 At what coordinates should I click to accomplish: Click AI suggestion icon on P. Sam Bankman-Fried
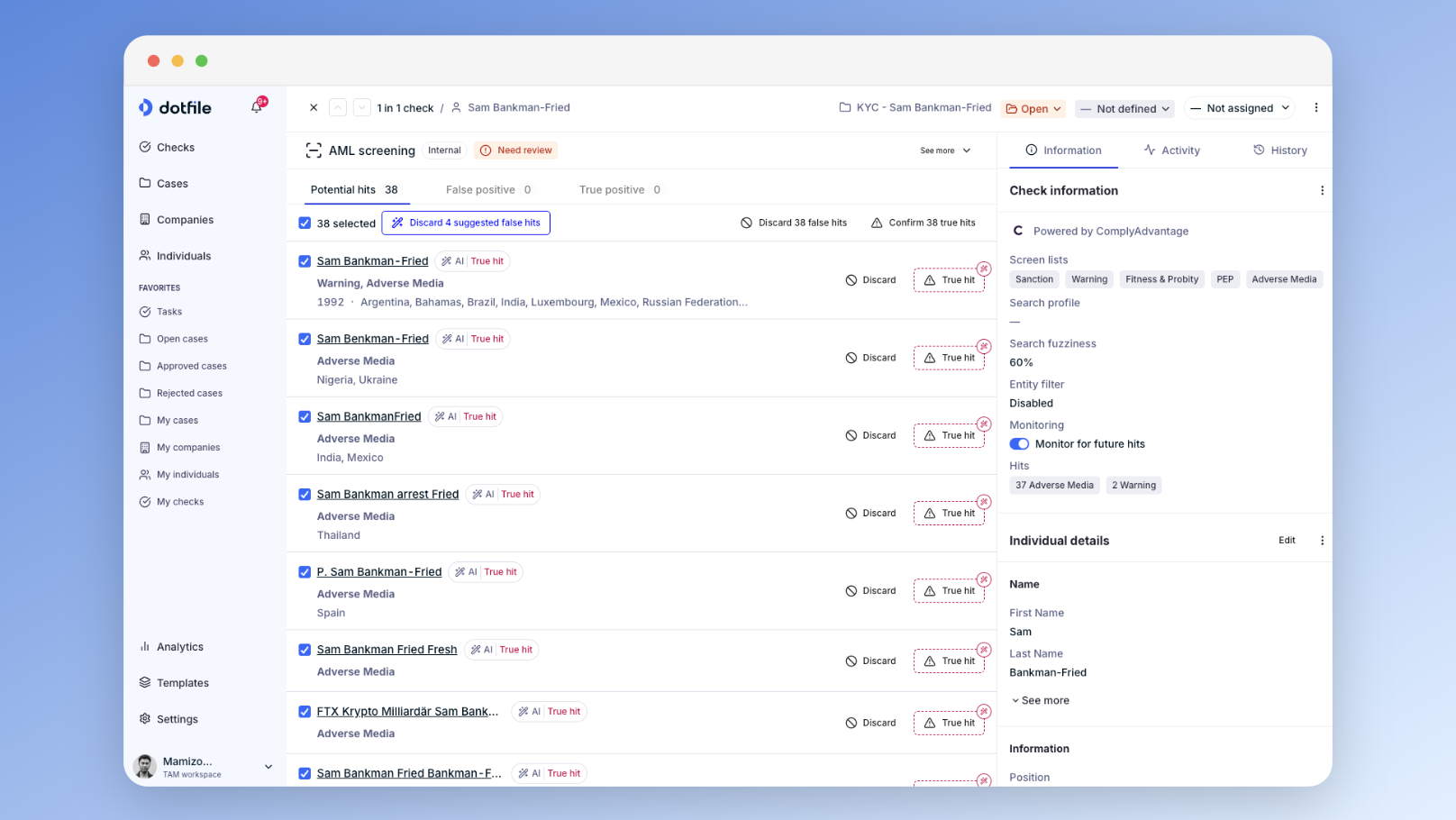click(x=984, y=579)
